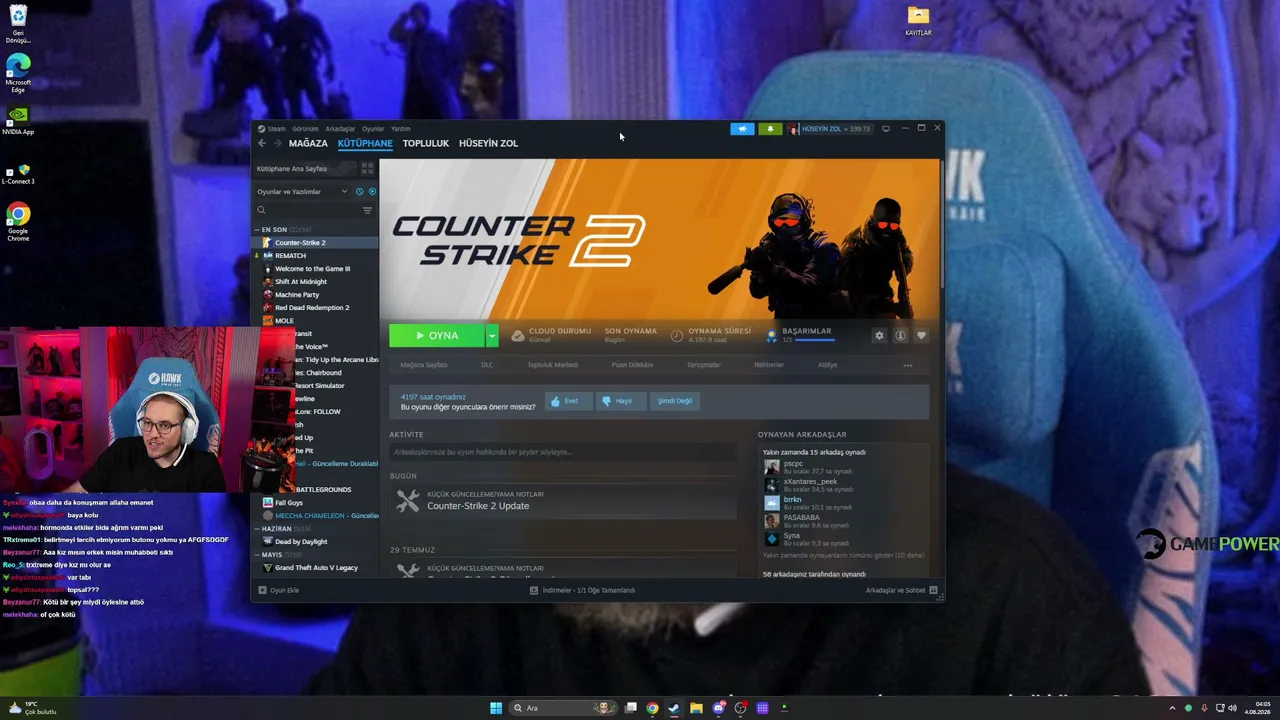The height and width of the screenshot is (720, 1280).
Task: Open Rehberler link
Action: (x=769, y=365)
